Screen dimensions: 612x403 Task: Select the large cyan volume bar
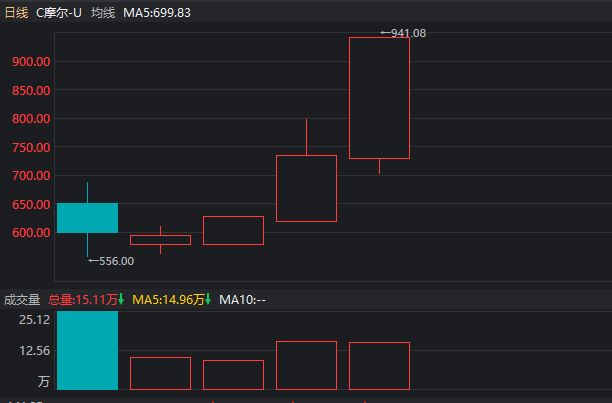click(x=87, y=350)
